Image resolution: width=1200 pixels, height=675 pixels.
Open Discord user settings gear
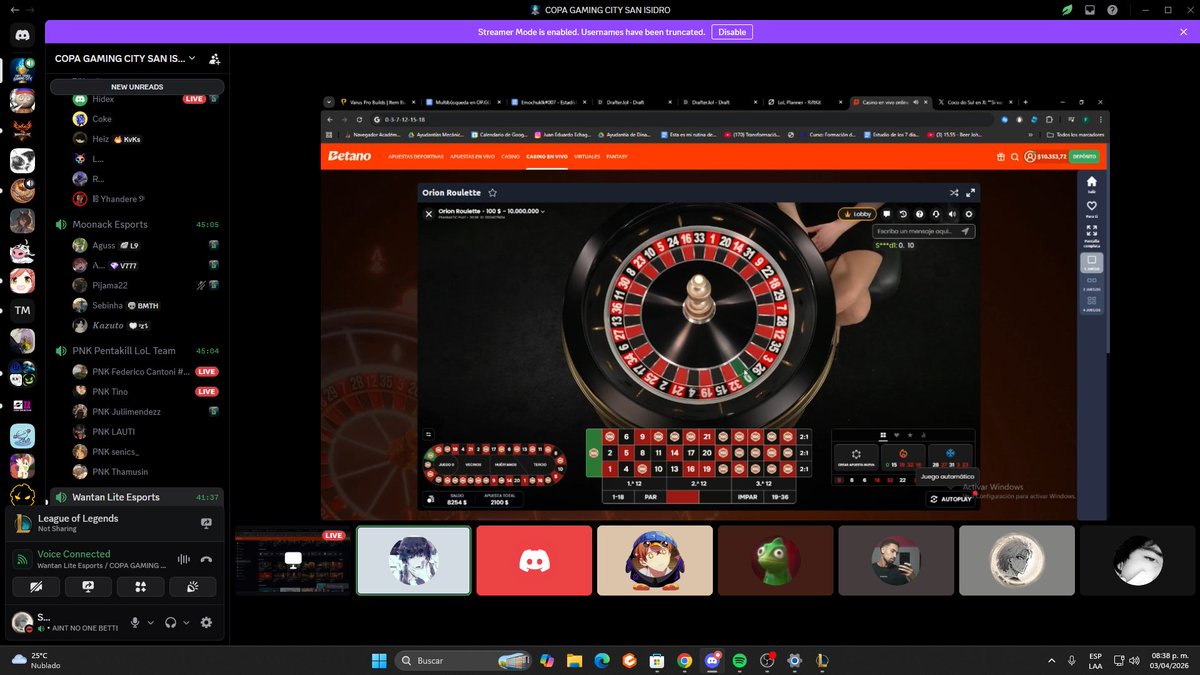(206, 622)
